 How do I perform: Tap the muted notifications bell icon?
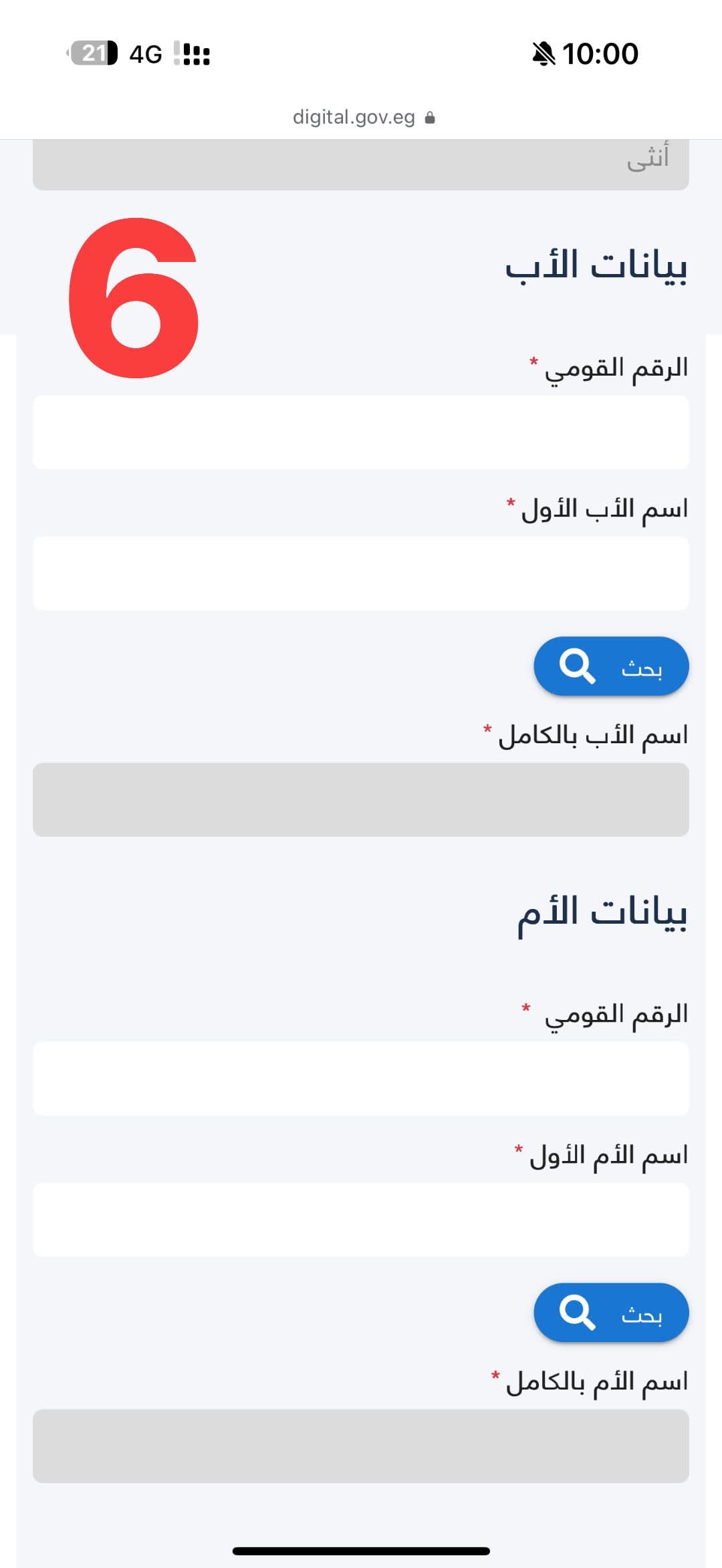point(543,55)
